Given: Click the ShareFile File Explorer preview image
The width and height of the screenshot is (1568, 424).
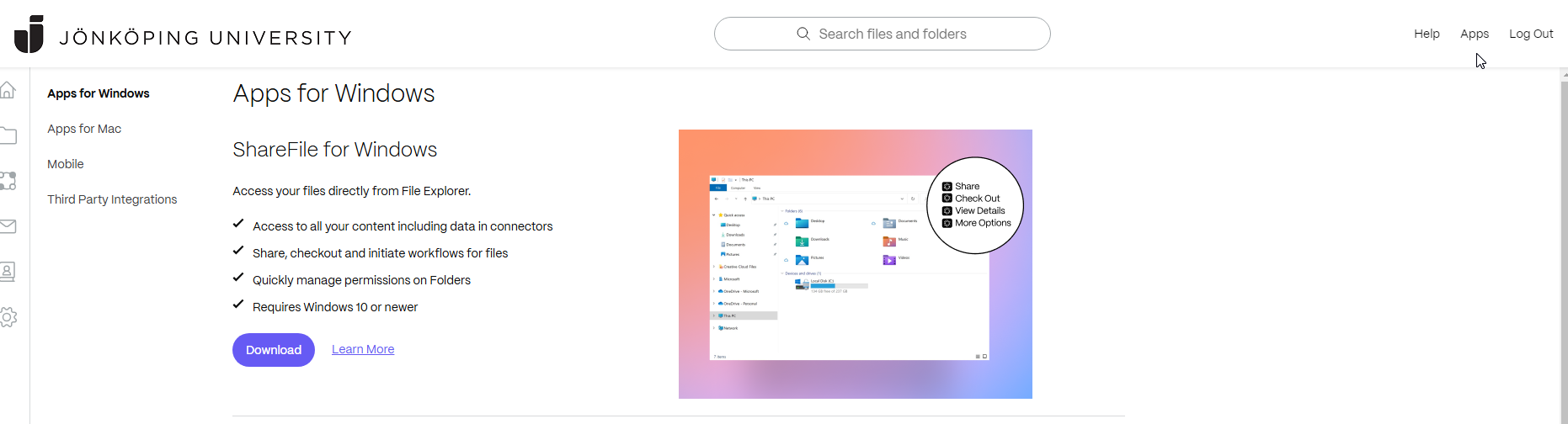Looking at the screenshot, I should [x=855, y=264].
